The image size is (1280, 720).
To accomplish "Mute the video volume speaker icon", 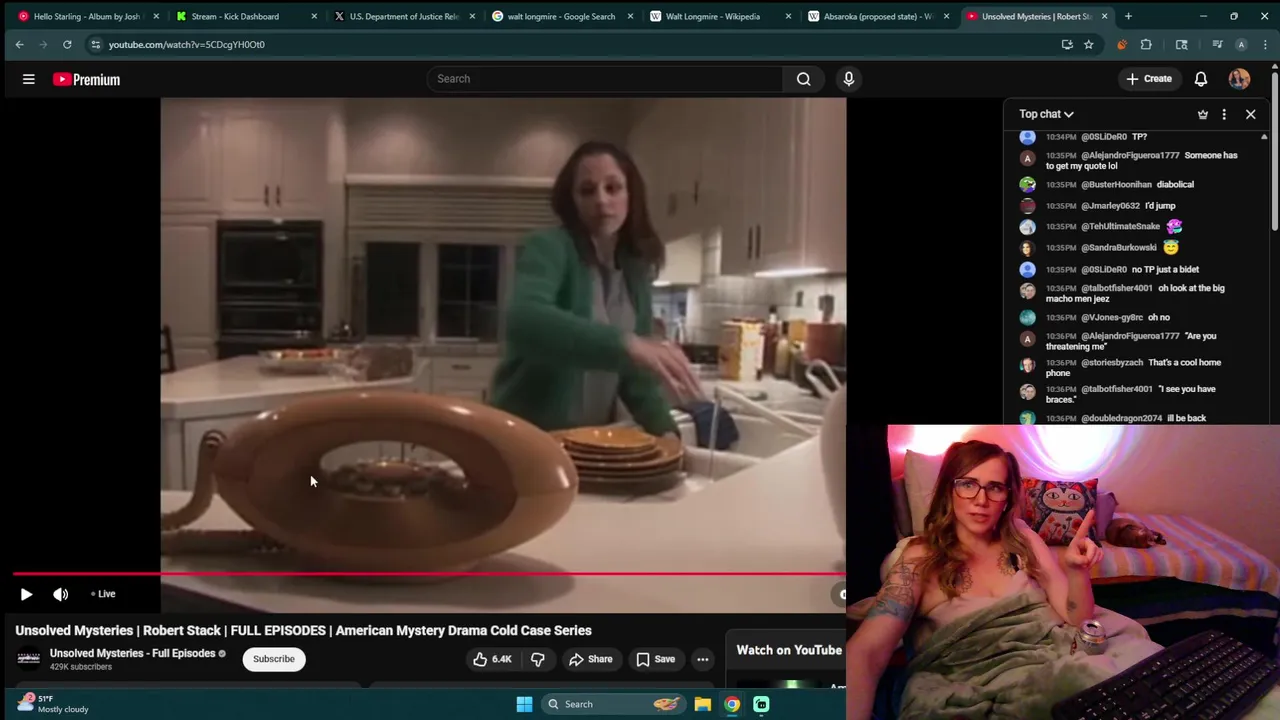I will click(x=61, y=594).
